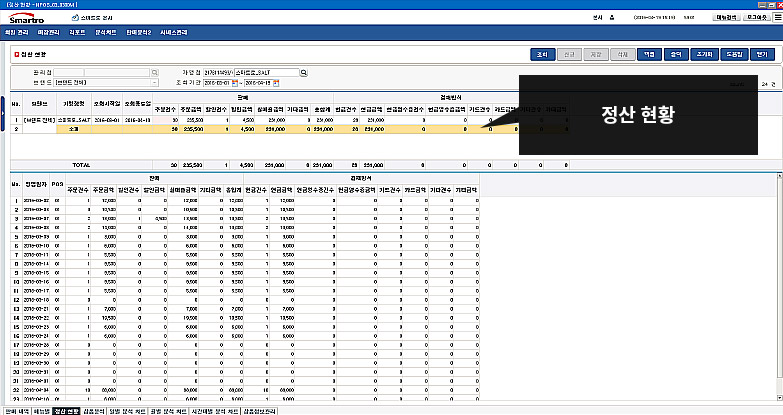Image resolution: width=783 pixels, height=415 pixels.
Task: Select row 14 in the lower daily table
Action: coord(245,318)
